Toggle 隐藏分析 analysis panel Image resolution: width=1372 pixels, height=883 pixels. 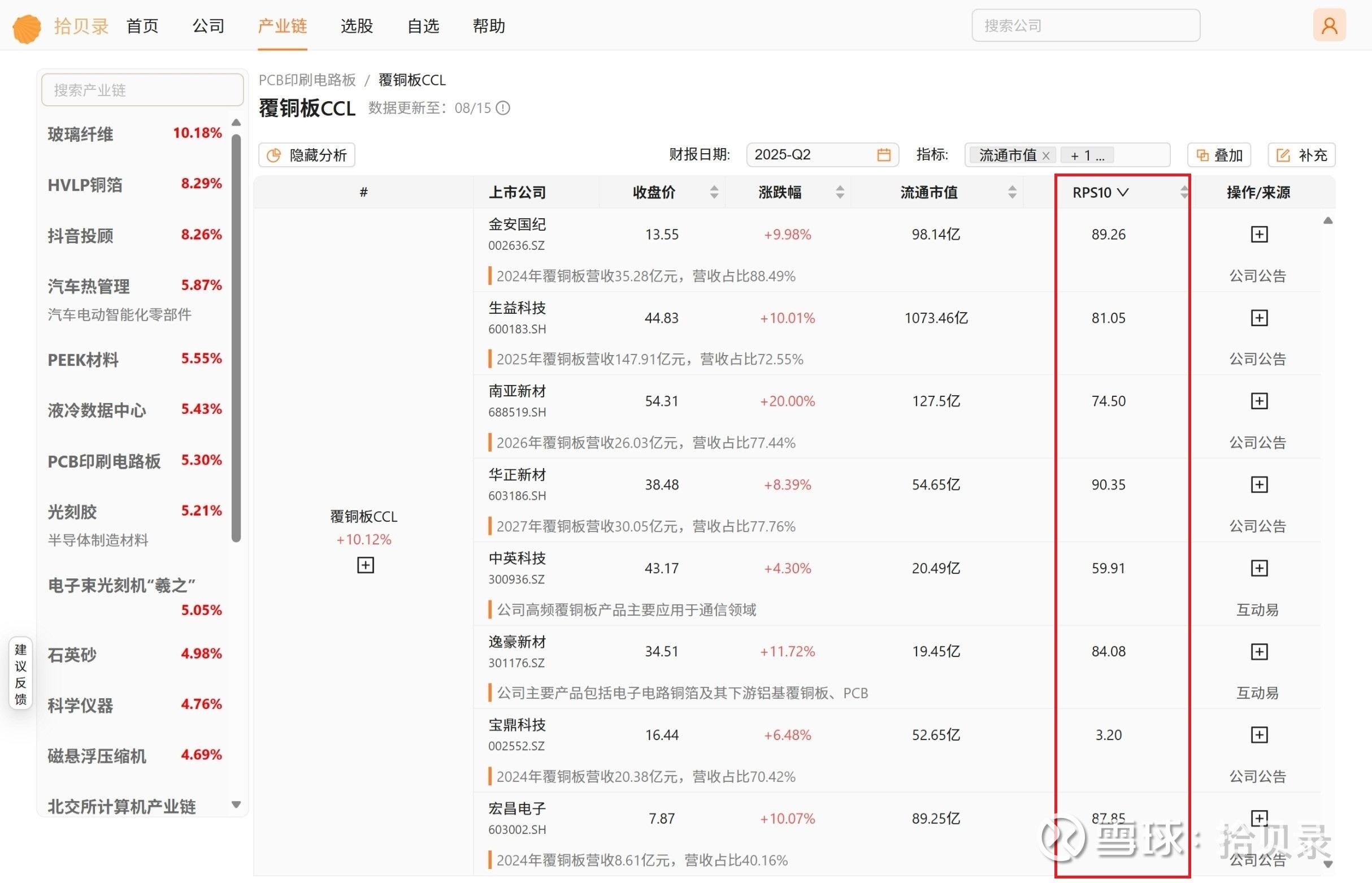(x=307, y=155)
